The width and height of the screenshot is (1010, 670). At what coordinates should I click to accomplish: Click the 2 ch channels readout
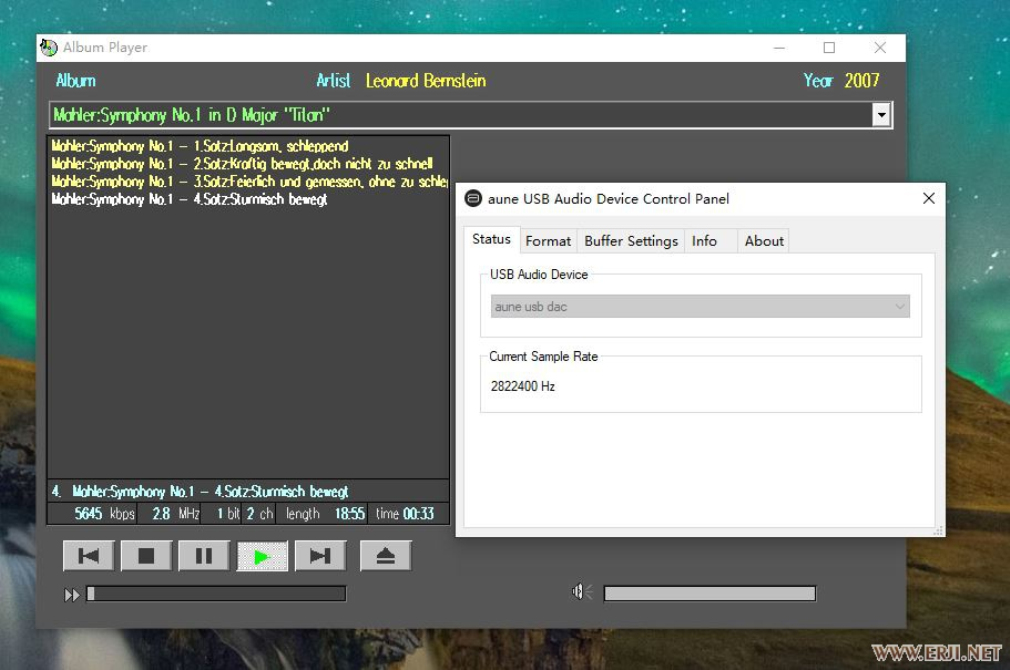[260, 513]
